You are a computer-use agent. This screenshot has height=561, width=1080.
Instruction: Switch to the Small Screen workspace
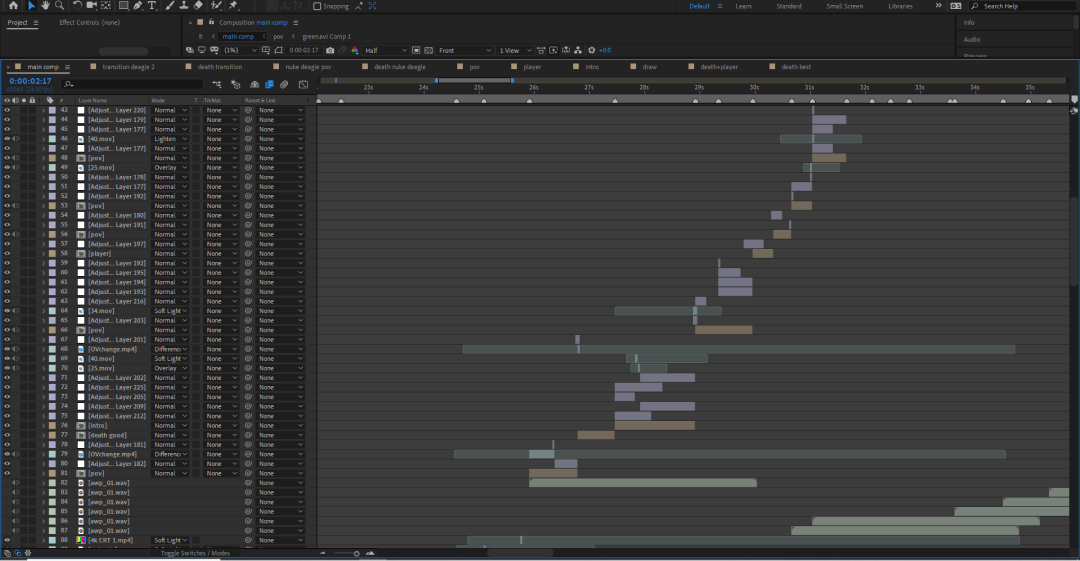(x=844, y=6)
